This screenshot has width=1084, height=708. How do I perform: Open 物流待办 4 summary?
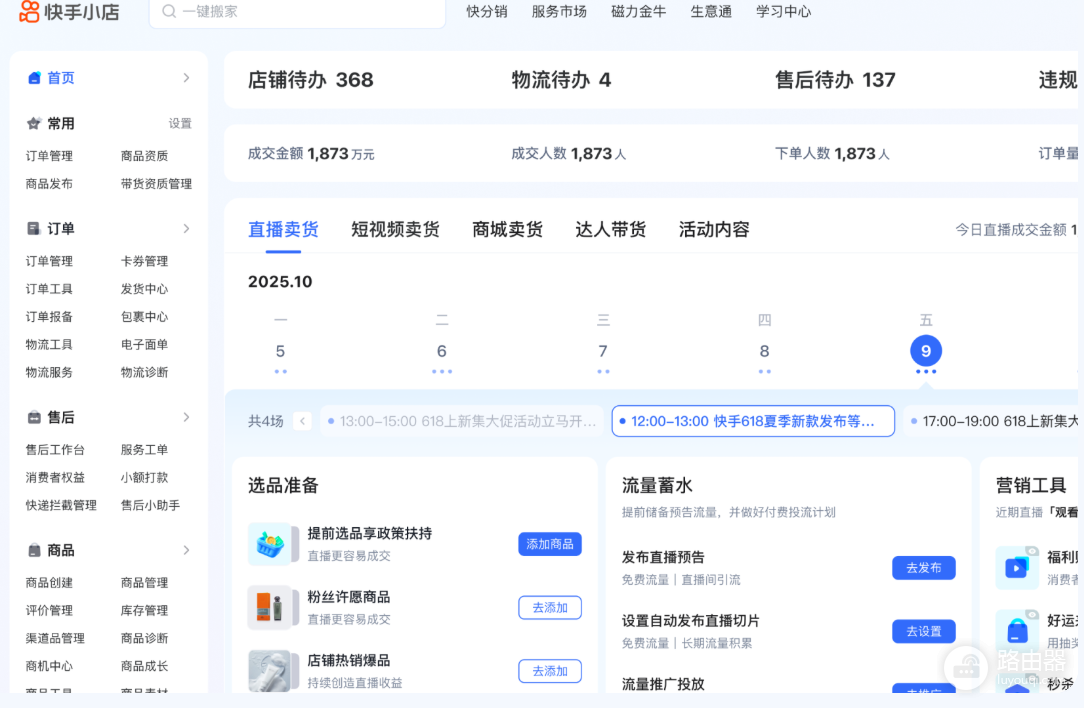point(561,80)
